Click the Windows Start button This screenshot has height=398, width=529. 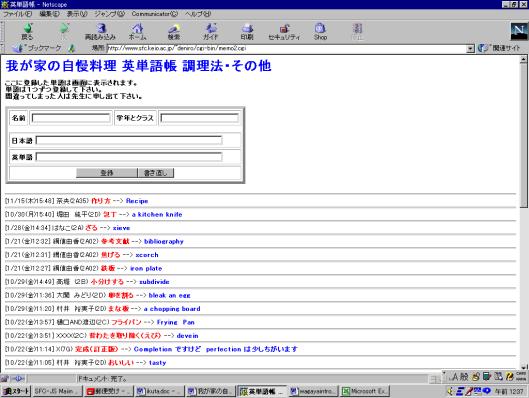coord(16,391)
